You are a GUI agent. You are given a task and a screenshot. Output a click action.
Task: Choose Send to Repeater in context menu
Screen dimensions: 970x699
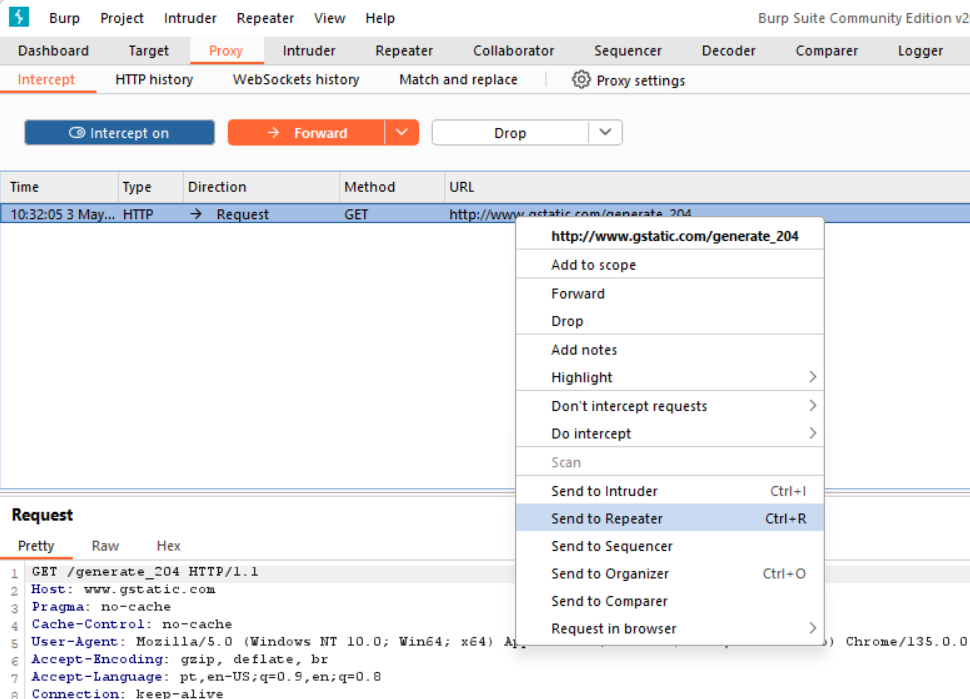tap(670, 518)
